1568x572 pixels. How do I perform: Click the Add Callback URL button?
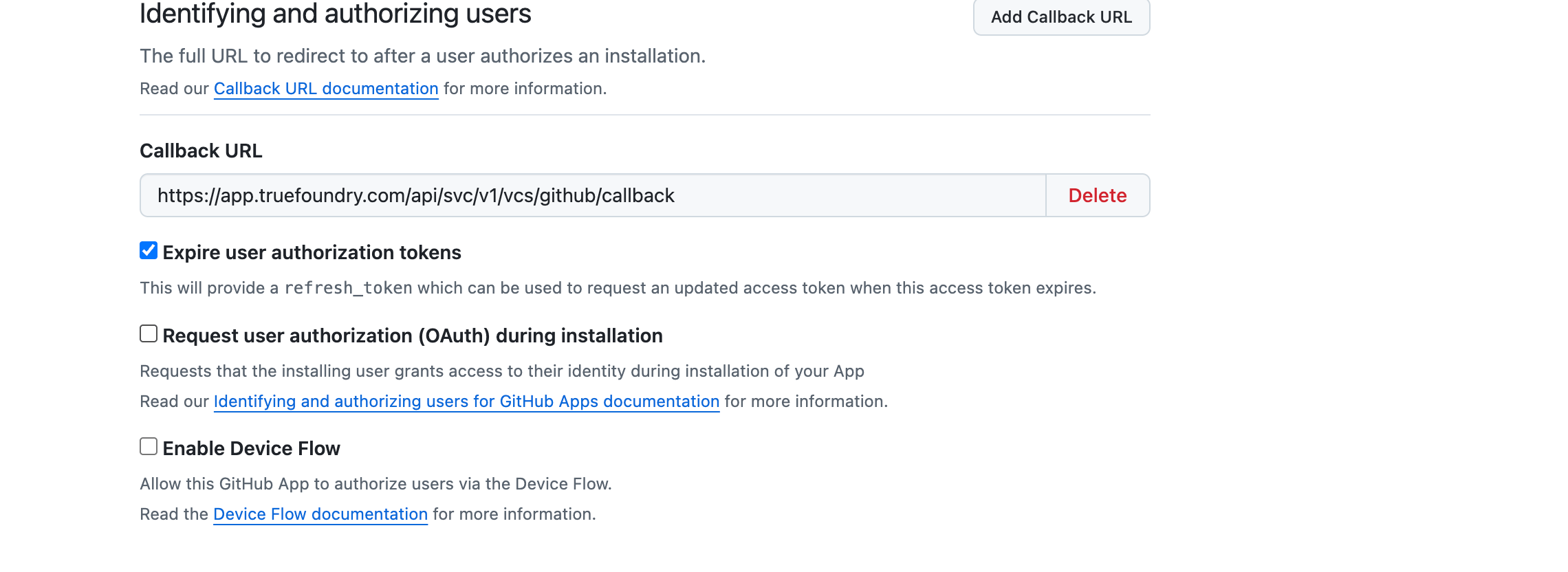click(1061, 17)
